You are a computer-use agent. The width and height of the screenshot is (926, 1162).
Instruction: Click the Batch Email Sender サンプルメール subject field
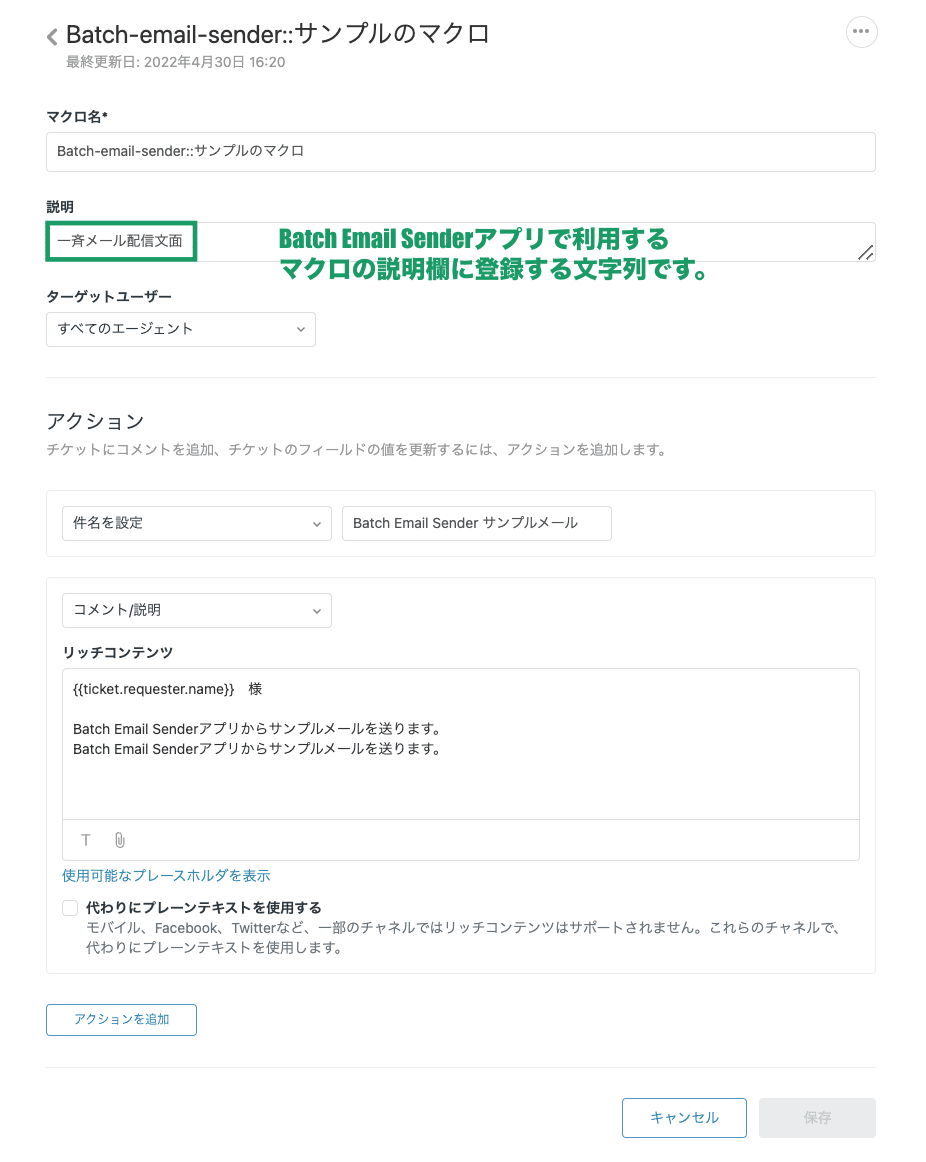477,523
